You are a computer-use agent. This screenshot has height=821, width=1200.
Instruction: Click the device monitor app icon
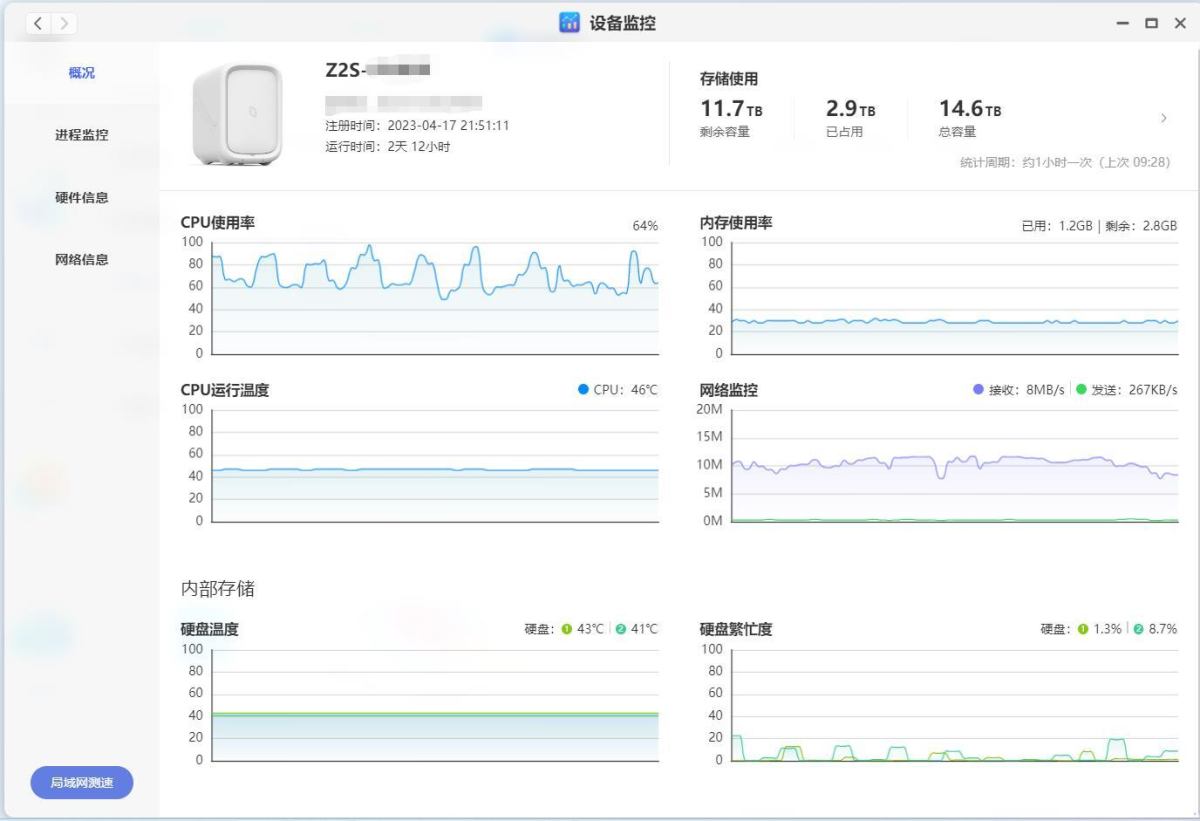pos(569,23)
